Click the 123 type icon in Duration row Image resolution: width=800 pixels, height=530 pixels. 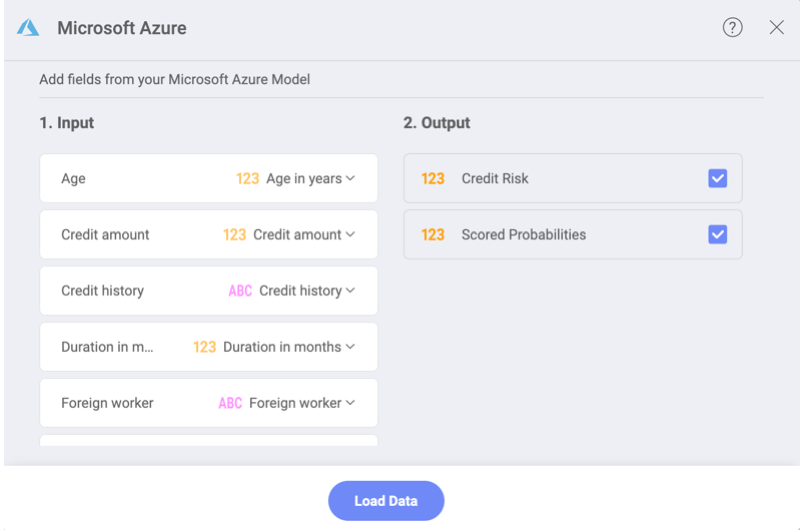tap(204, 347)
